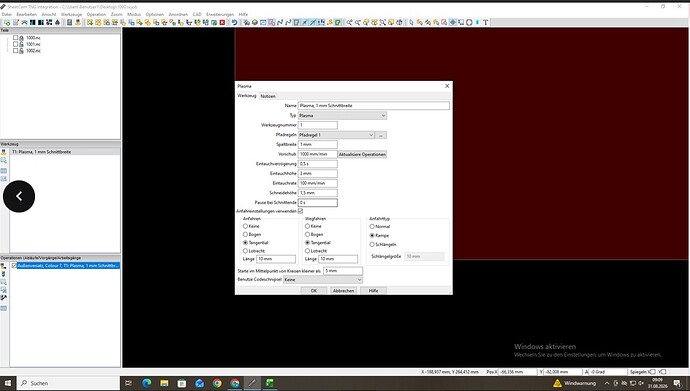Open the Optionen menu
Screen dimensions: 690x391
click(x=154, y=15)
